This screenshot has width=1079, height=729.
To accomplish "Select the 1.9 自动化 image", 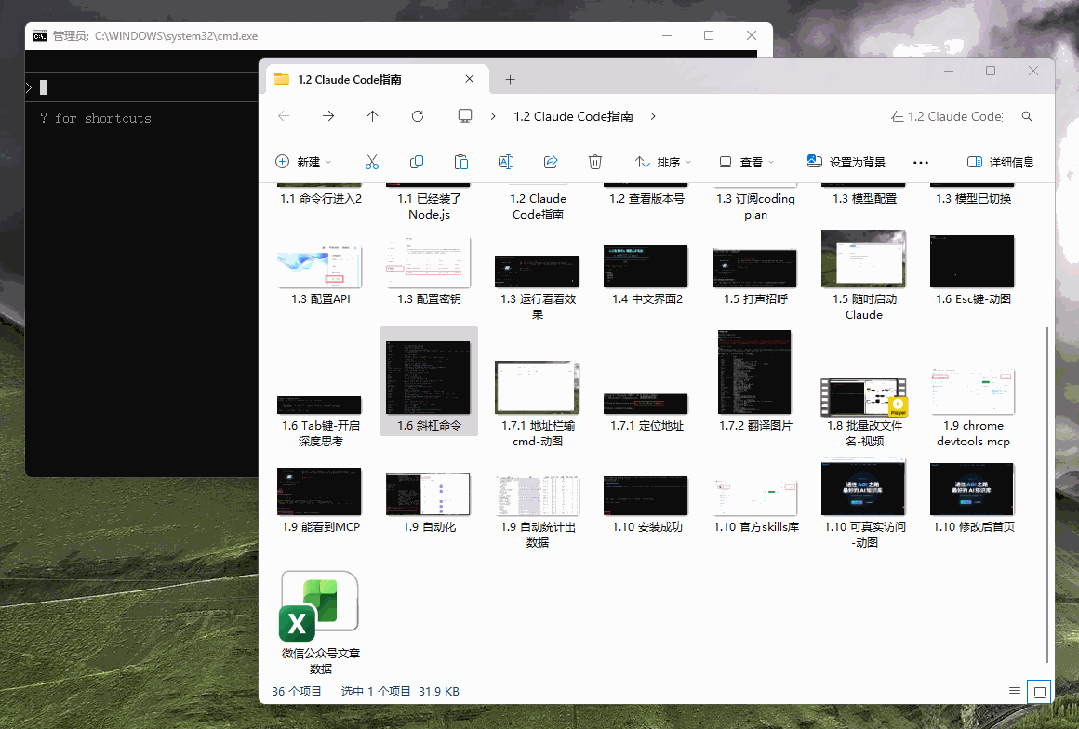I will click(x=429, y=503).
